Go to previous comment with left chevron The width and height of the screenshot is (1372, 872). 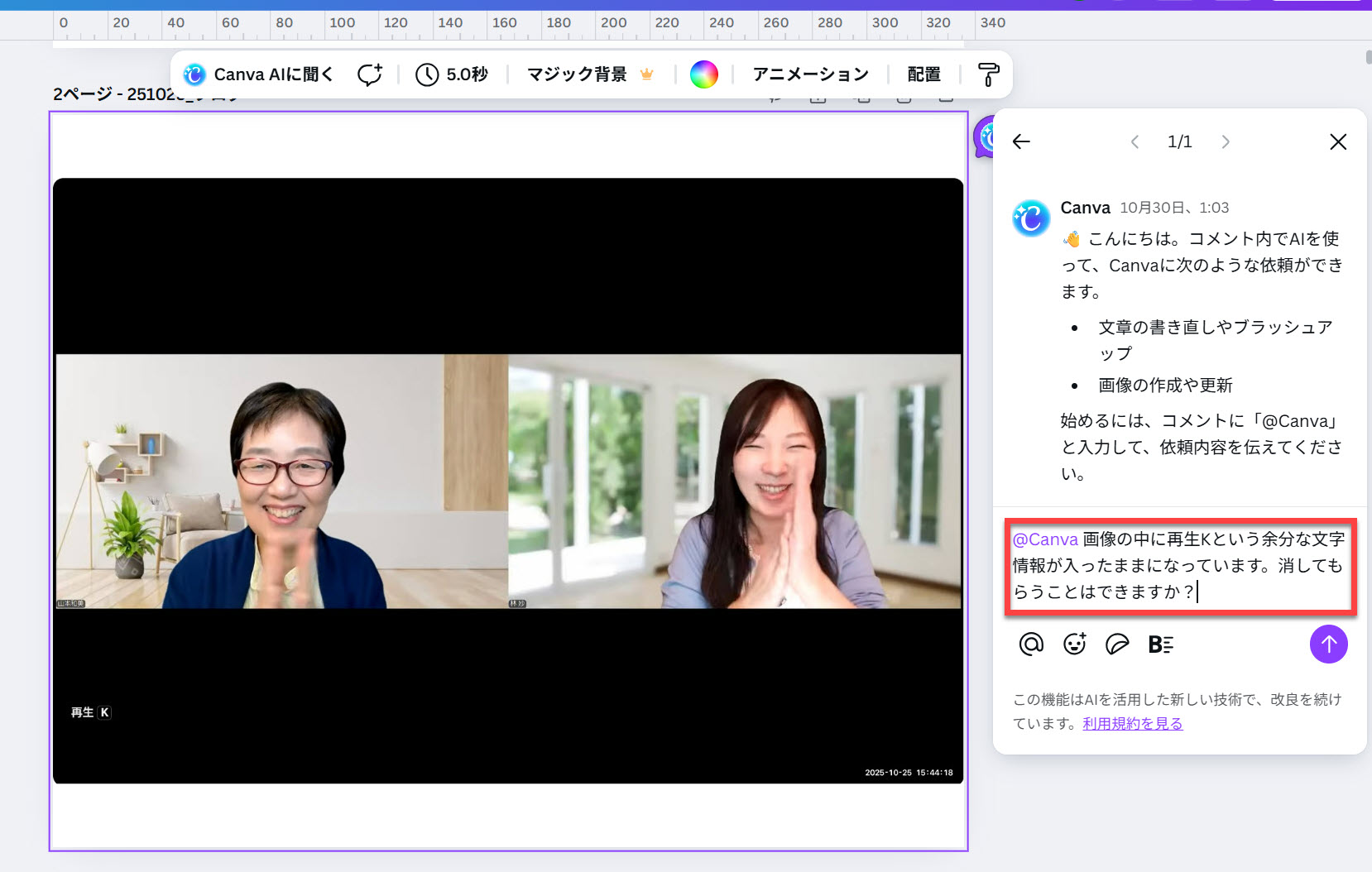1135,141
